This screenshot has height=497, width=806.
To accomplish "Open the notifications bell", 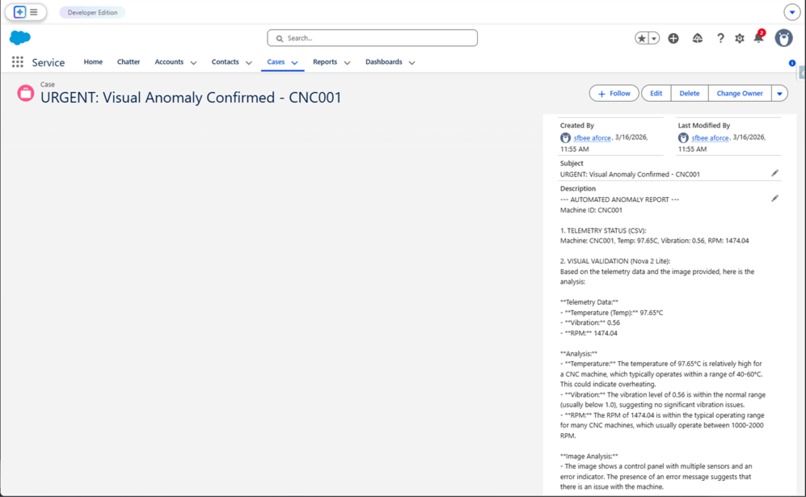I will click(x=759, y=37).
